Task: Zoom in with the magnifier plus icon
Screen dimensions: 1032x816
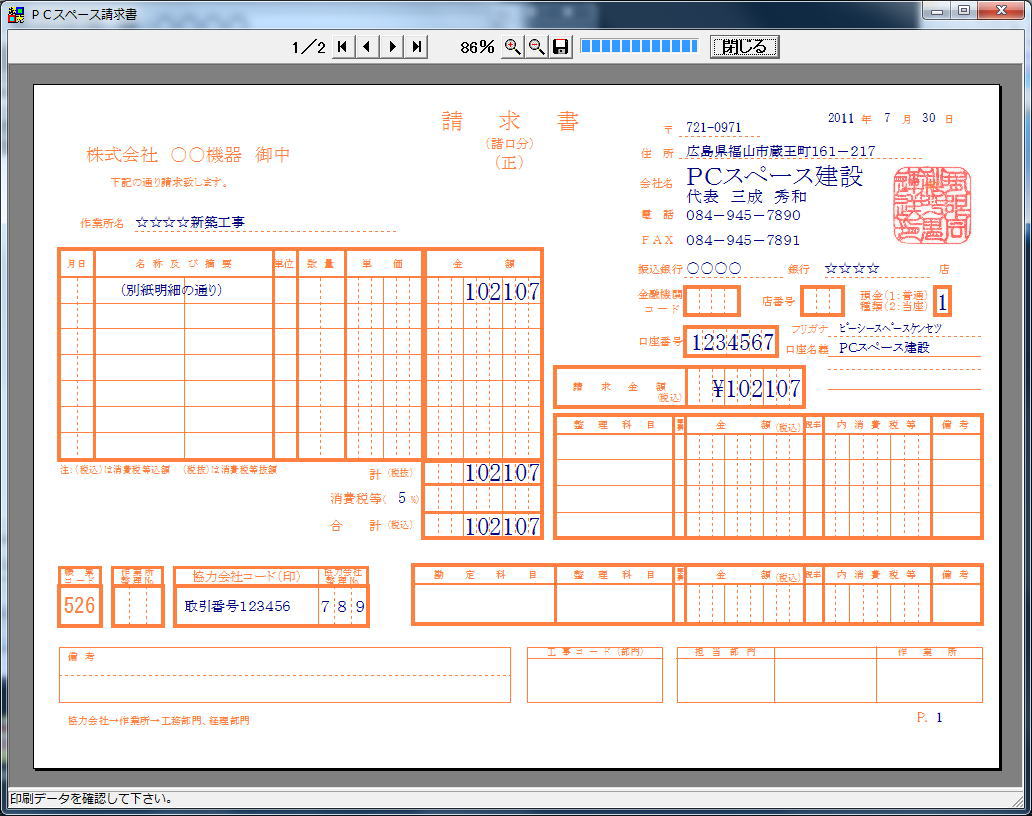Action: pyautogui.click(x=512, y=47)
